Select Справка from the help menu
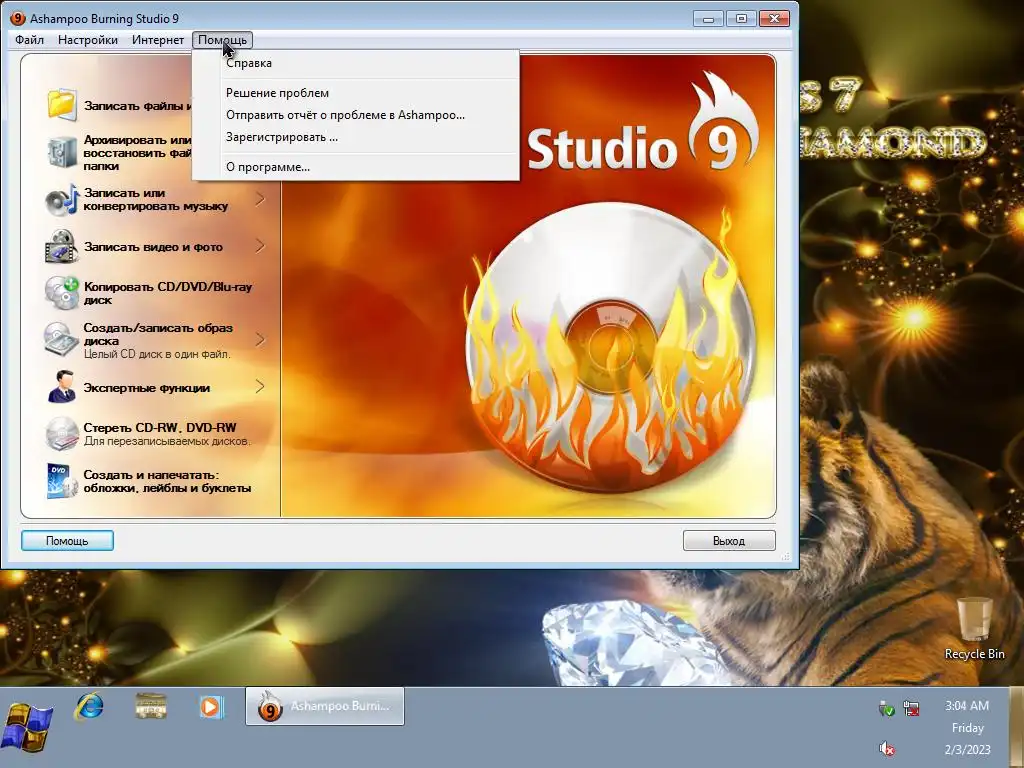Screen dimensions: 1024x768 [x=355, y=63]
